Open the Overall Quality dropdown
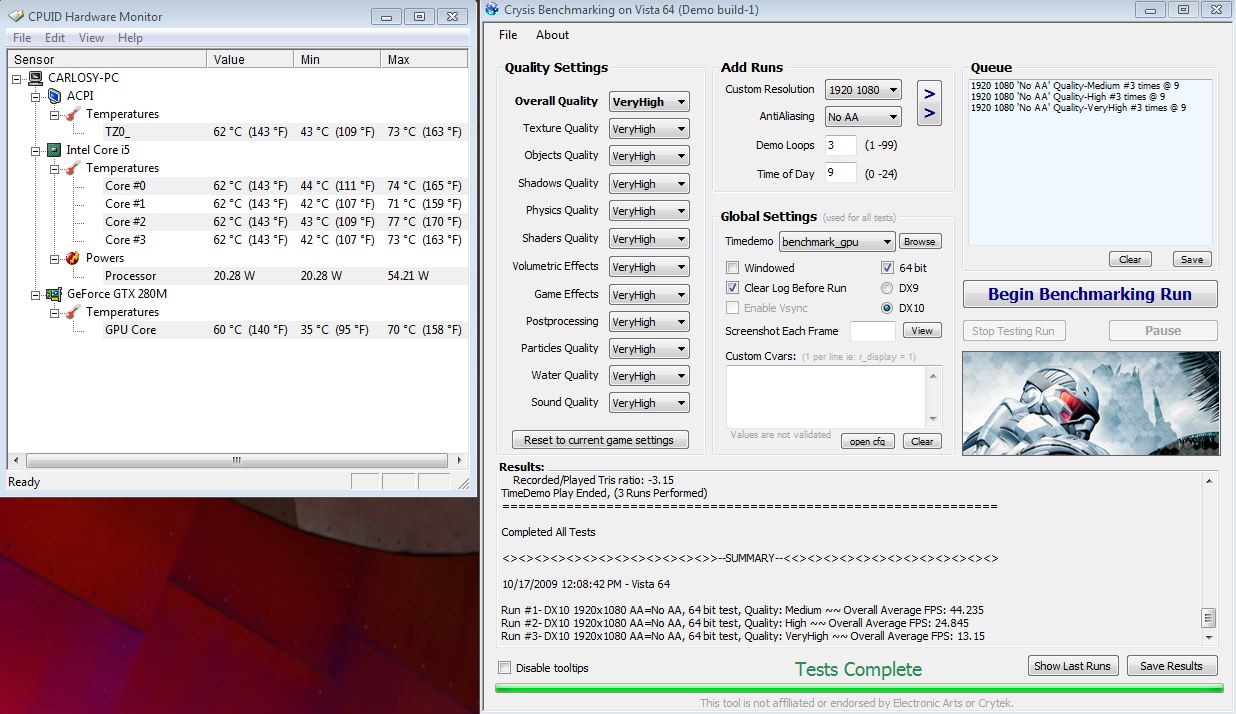Viewport: 1236px width, 714px height. click(649, 102)
